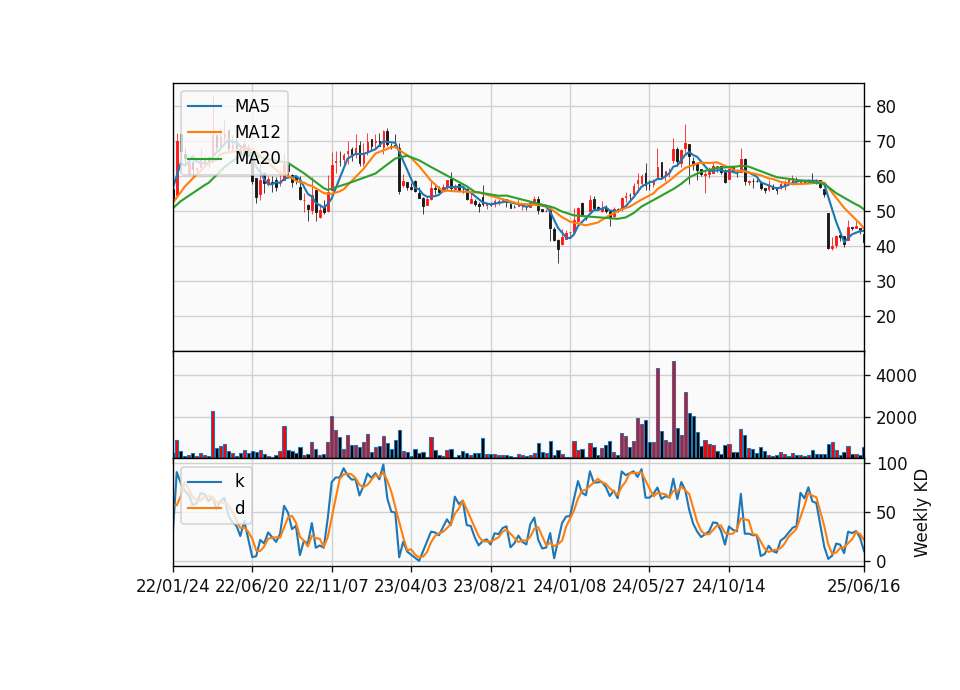Click the MA12 legend label
Image resolution: width=960 pixels, height=690 pixels.
coord(257,132)
